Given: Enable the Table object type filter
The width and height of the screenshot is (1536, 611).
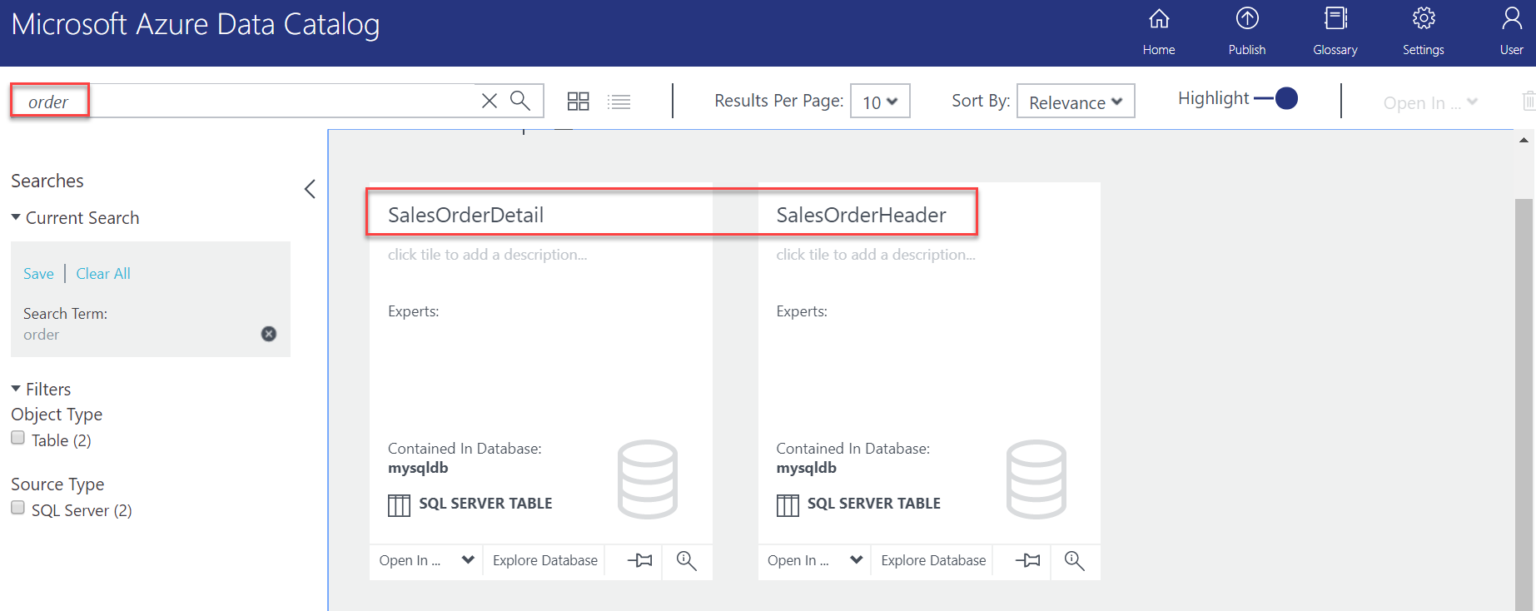Looking at the screenshot, I should point(17,437).
